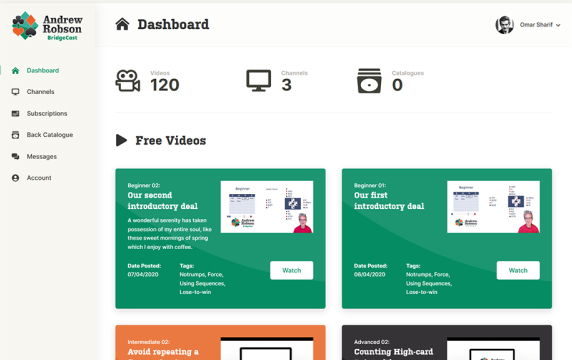This screenshot has height=360, width=572.
Task: Click the play triangle beside Free Videos
Action: (121, 140)
